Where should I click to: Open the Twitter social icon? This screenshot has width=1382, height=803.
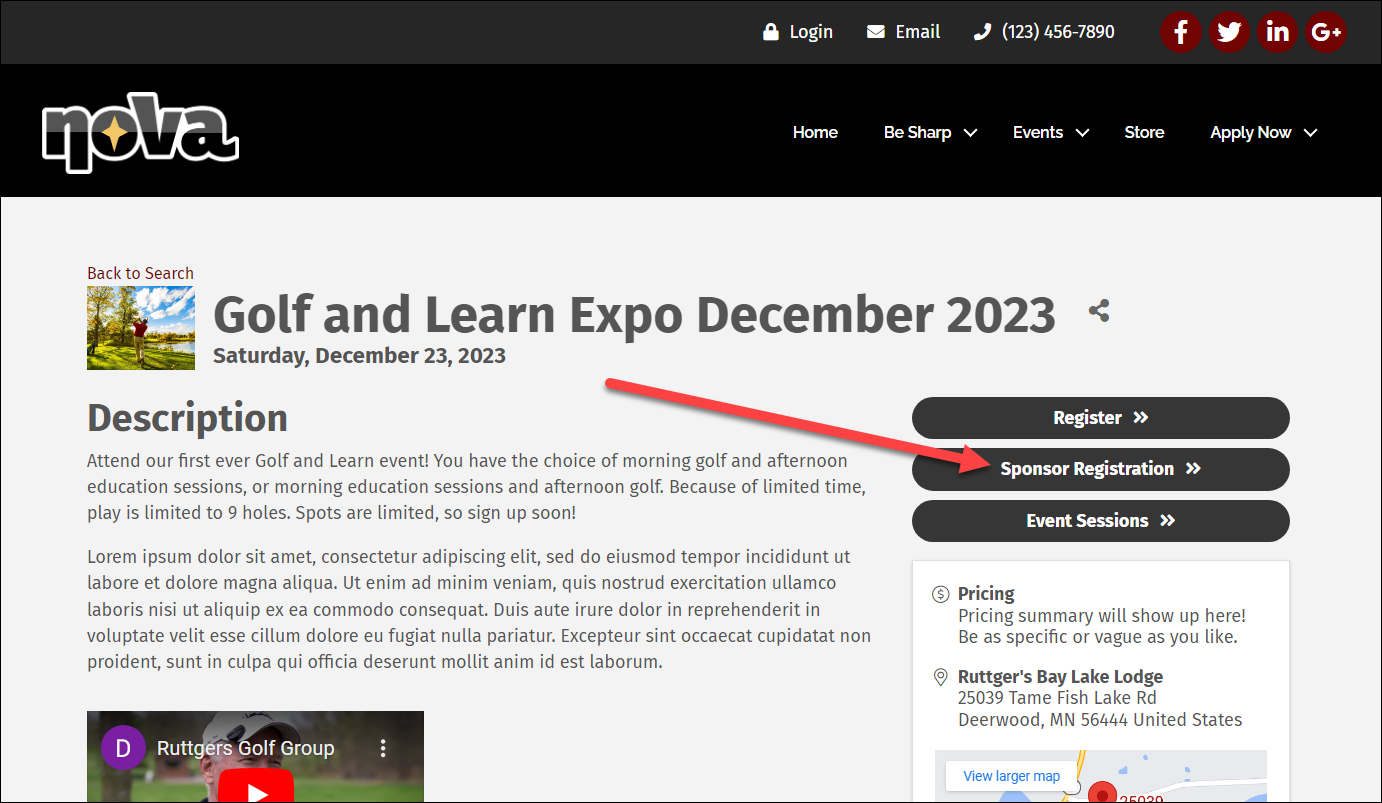point(1229,32)
